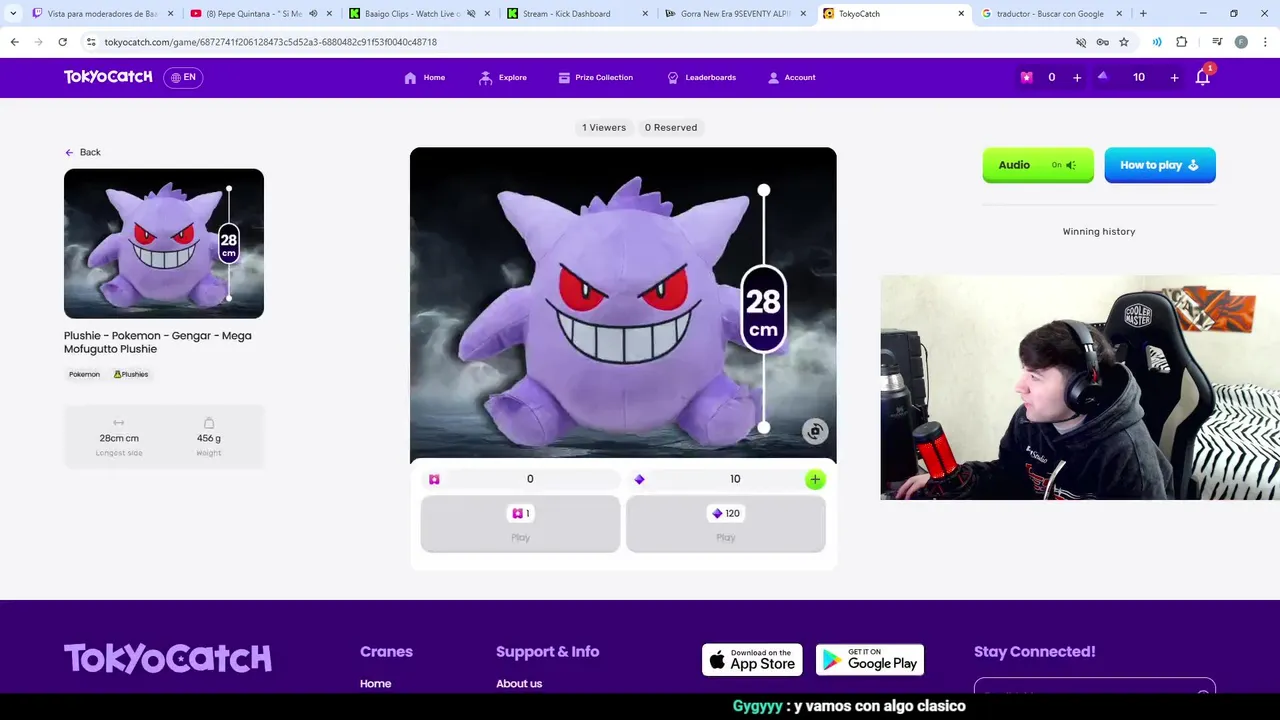The image size is (1280, 720).
Task: Bookmark this page with star icon
Action: click(1124, 42)
